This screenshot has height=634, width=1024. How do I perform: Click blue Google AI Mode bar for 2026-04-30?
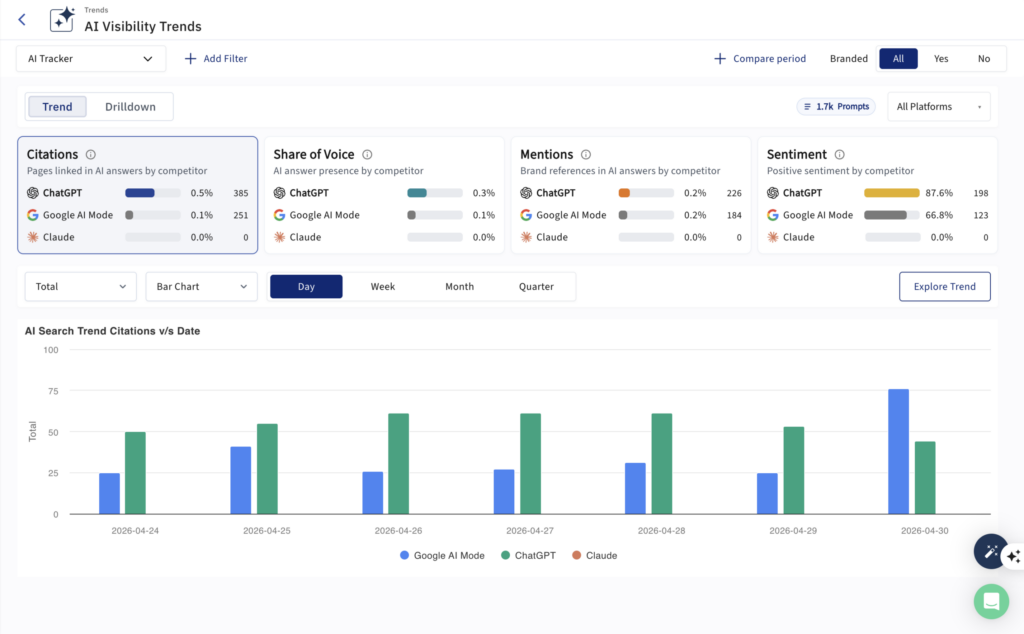point(899,451)
